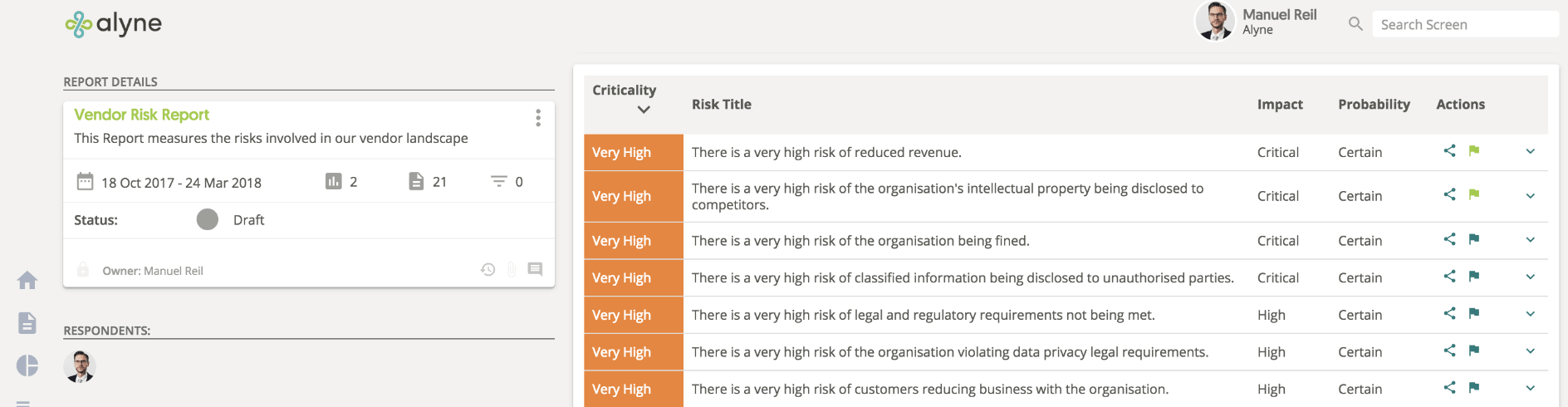Click the Alyne logo
Image resolution: width=1568 pixels, height=407 pixels.
pos(114,24)
